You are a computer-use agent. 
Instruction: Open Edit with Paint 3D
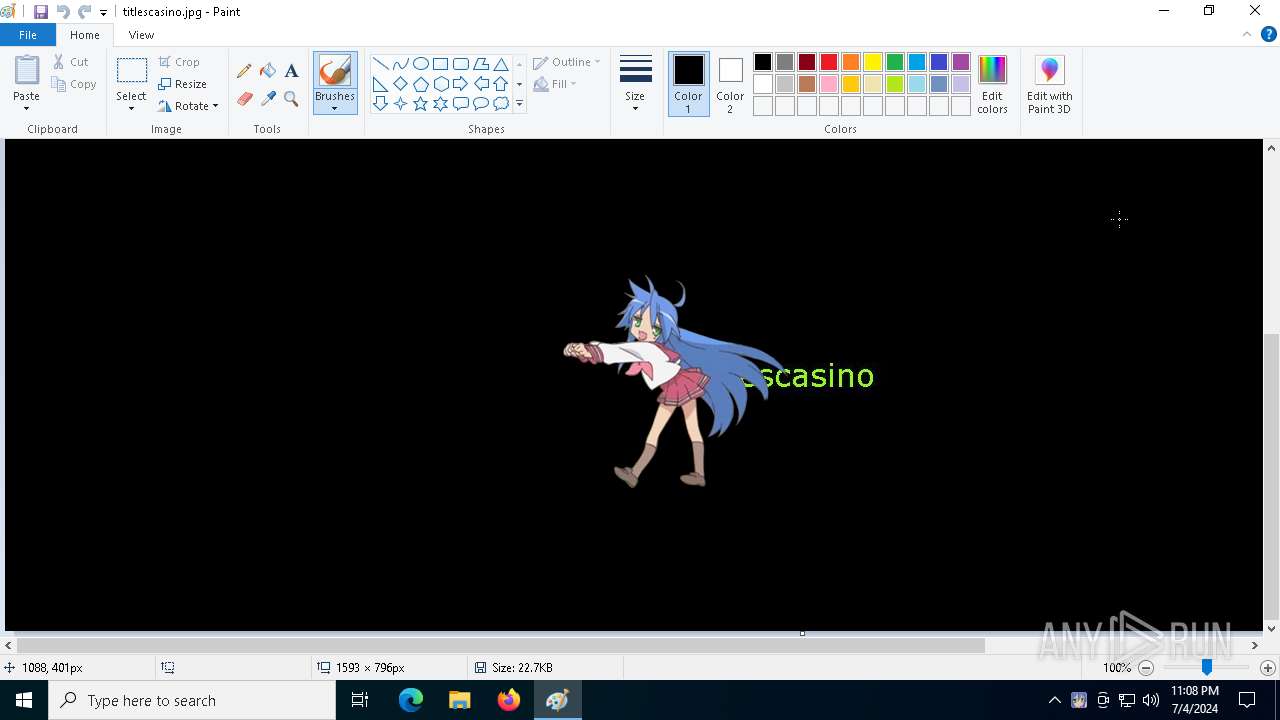[x=1049, y=85]
